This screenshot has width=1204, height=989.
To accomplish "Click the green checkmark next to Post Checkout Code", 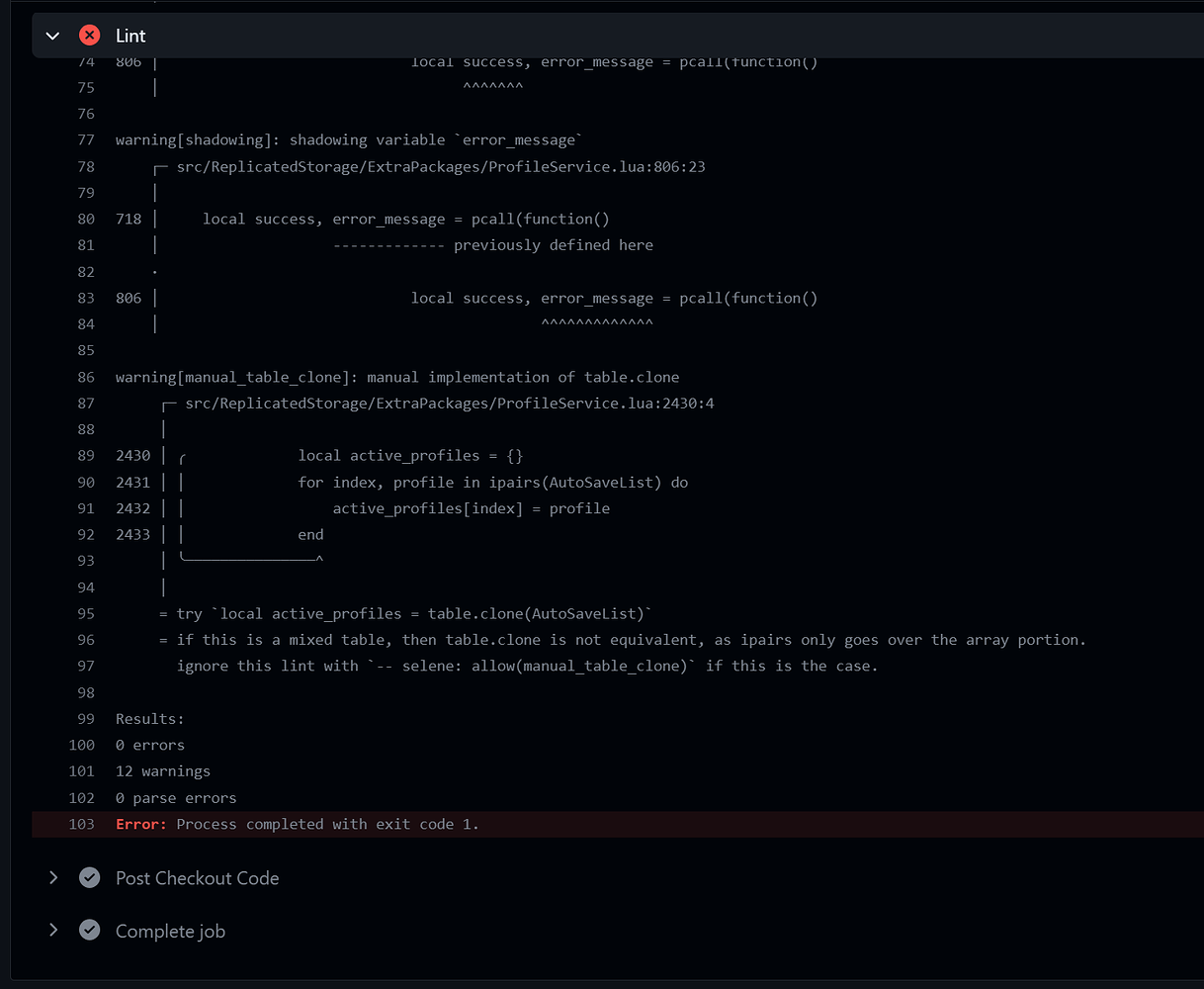I will (x=89, y=878).
